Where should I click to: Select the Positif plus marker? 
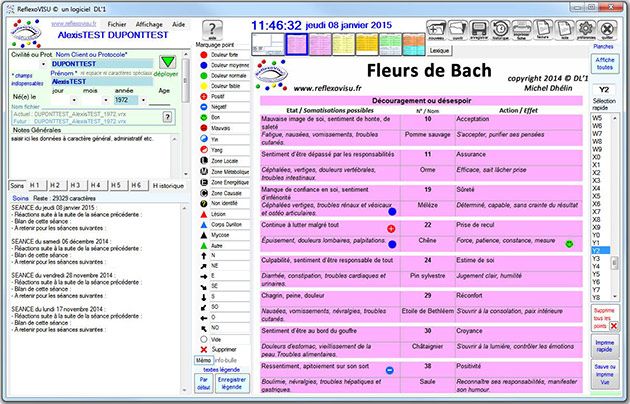point(204,96)
